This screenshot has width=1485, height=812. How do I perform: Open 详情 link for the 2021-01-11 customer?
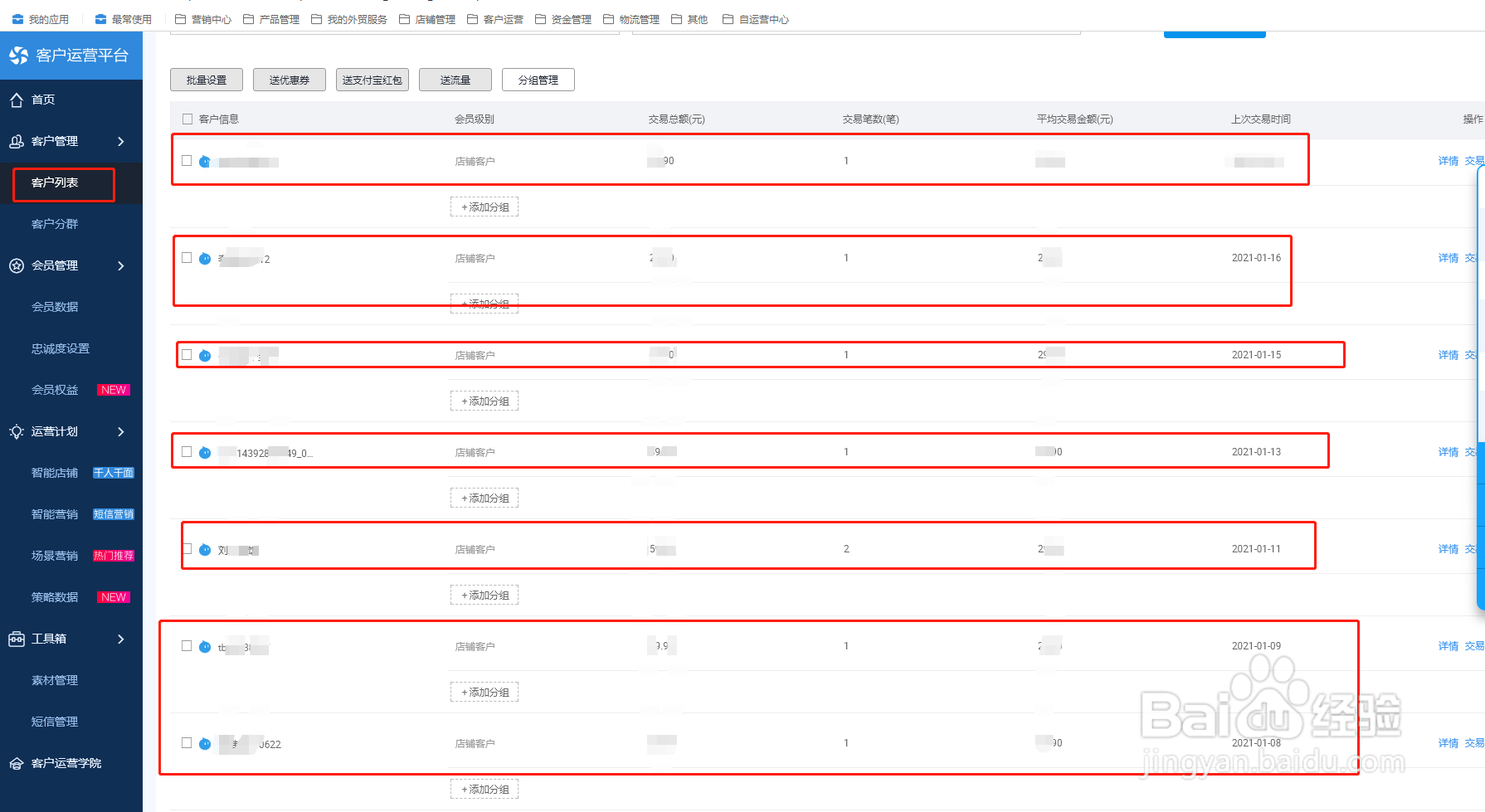pos(1448,550)
